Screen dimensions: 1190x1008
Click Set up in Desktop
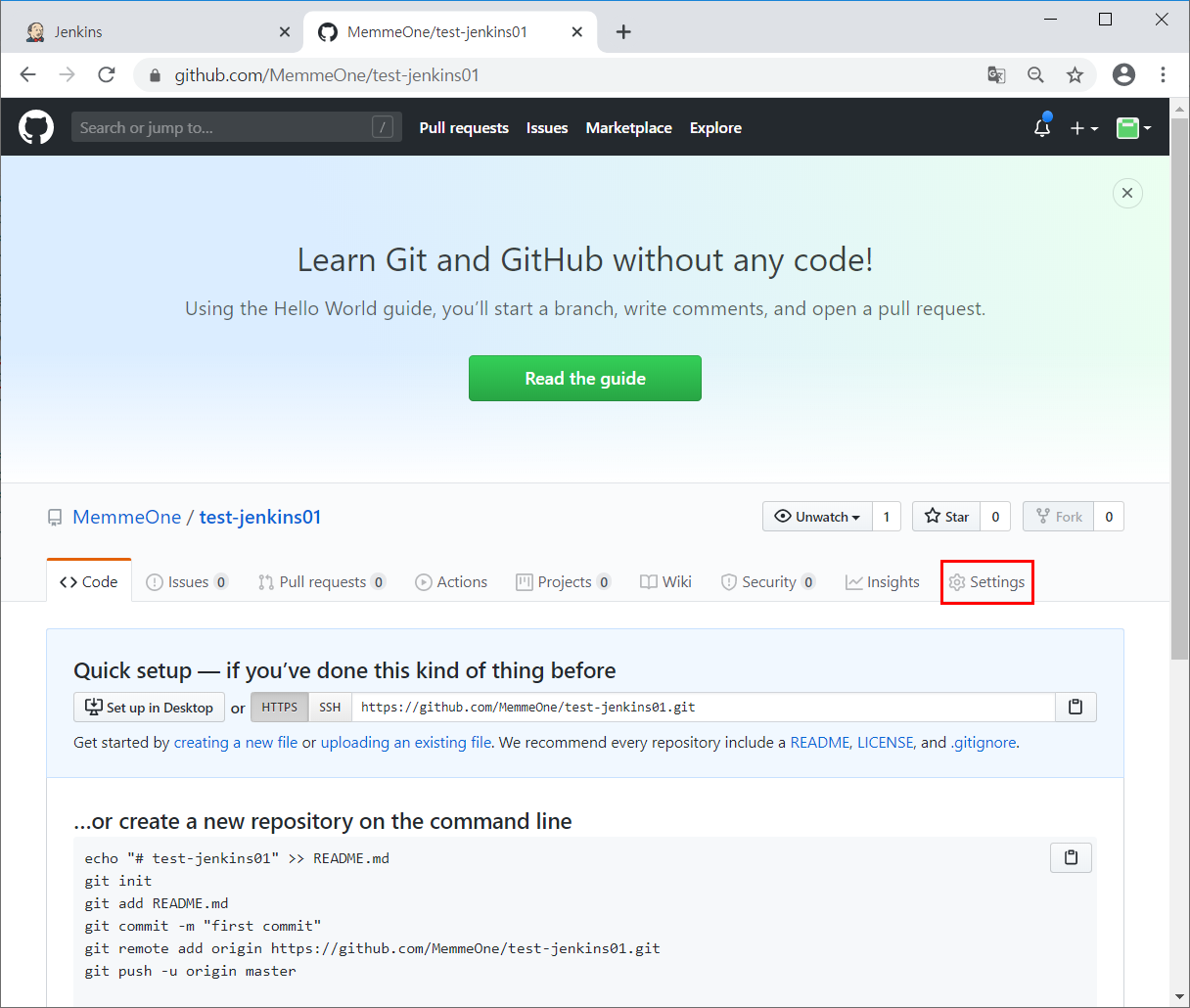click(150, 708)
